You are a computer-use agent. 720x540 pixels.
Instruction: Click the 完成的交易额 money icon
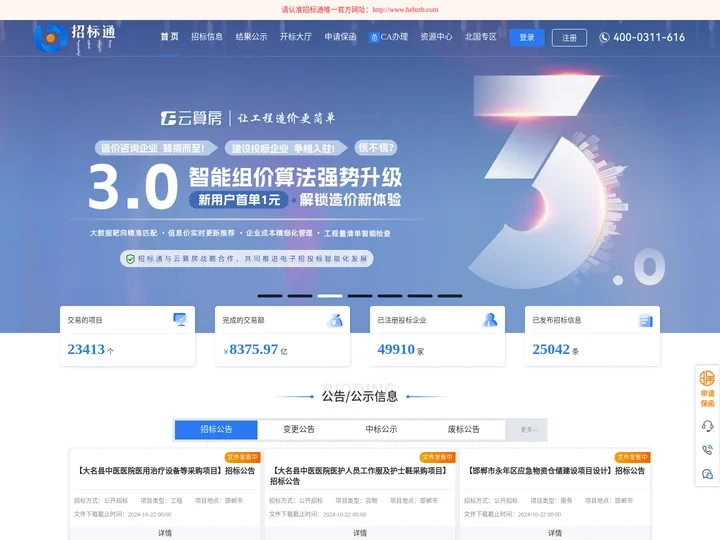(335, 320)
